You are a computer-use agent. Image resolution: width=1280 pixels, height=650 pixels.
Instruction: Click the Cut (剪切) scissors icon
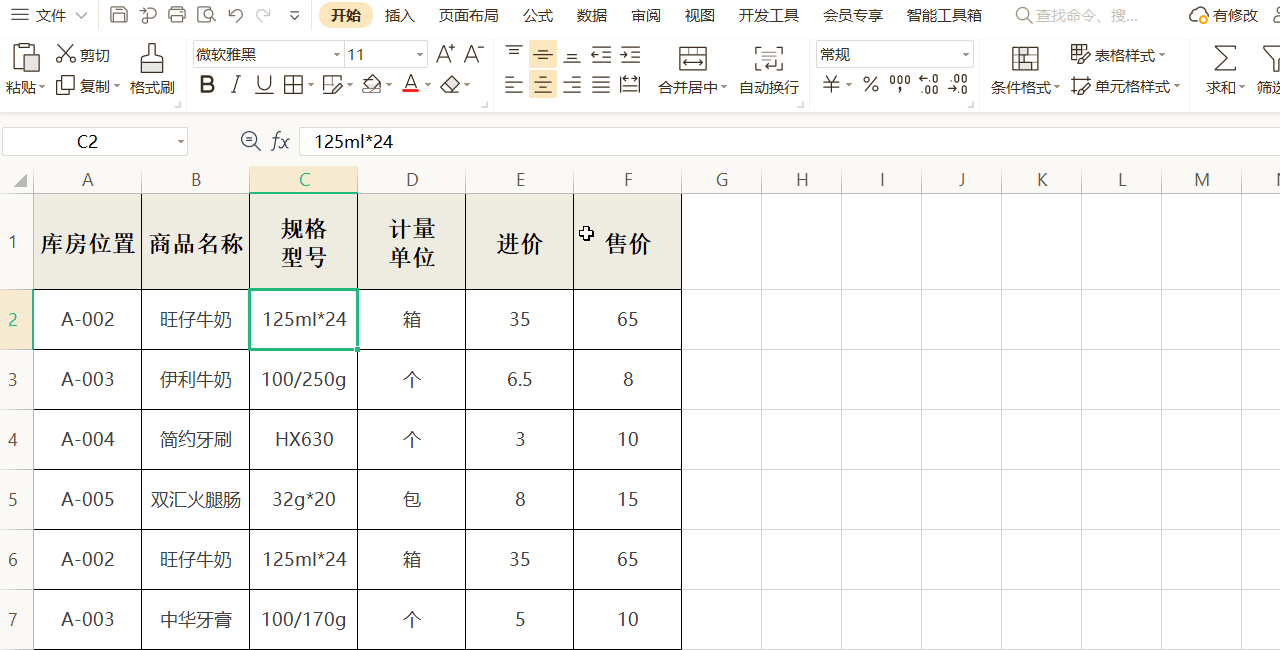pos(67,54)
